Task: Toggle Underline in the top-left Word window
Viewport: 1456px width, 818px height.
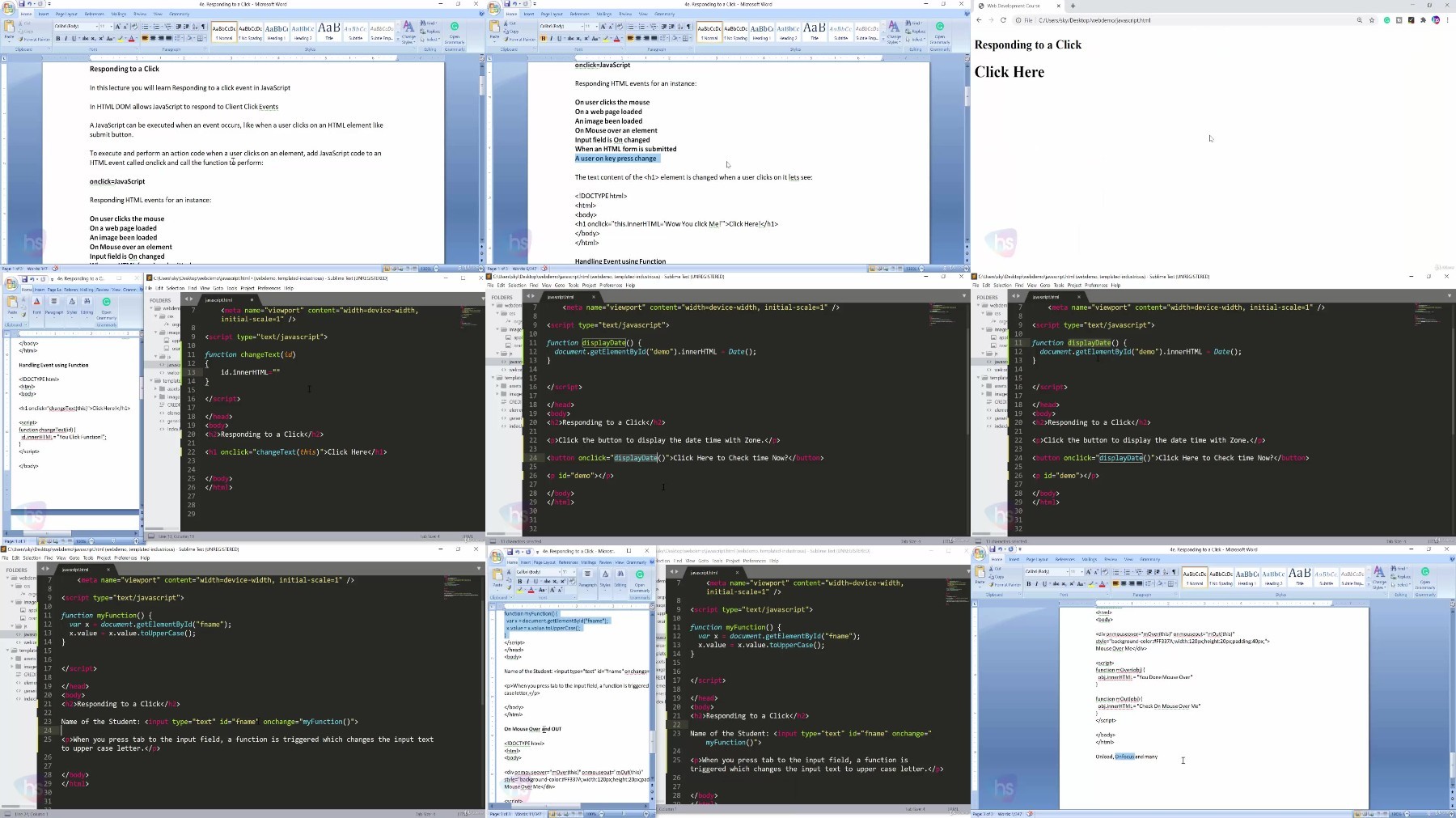Action: (x=74, y=39)
